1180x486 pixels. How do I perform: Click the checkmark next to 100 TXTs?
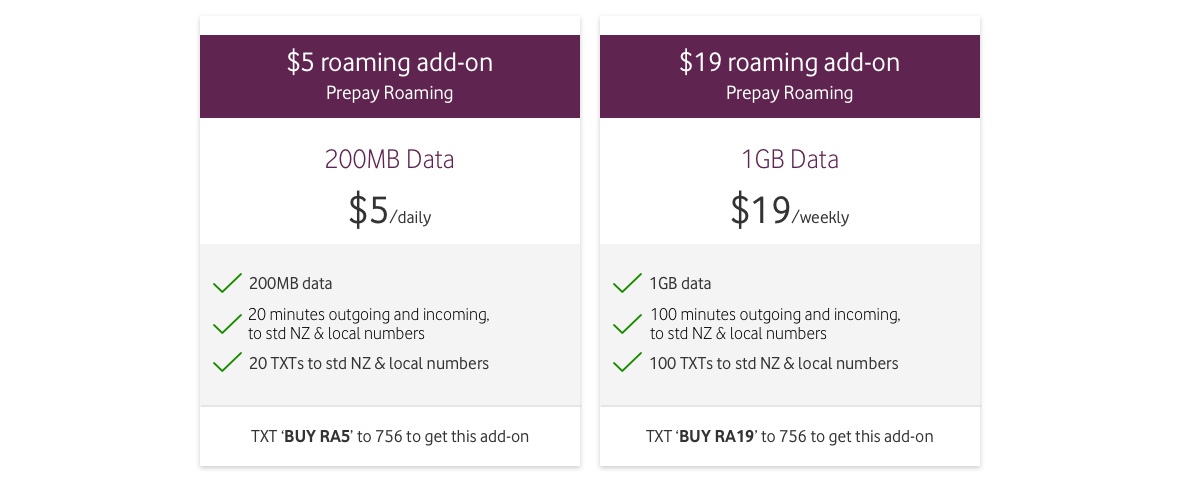tap(627, 363)
